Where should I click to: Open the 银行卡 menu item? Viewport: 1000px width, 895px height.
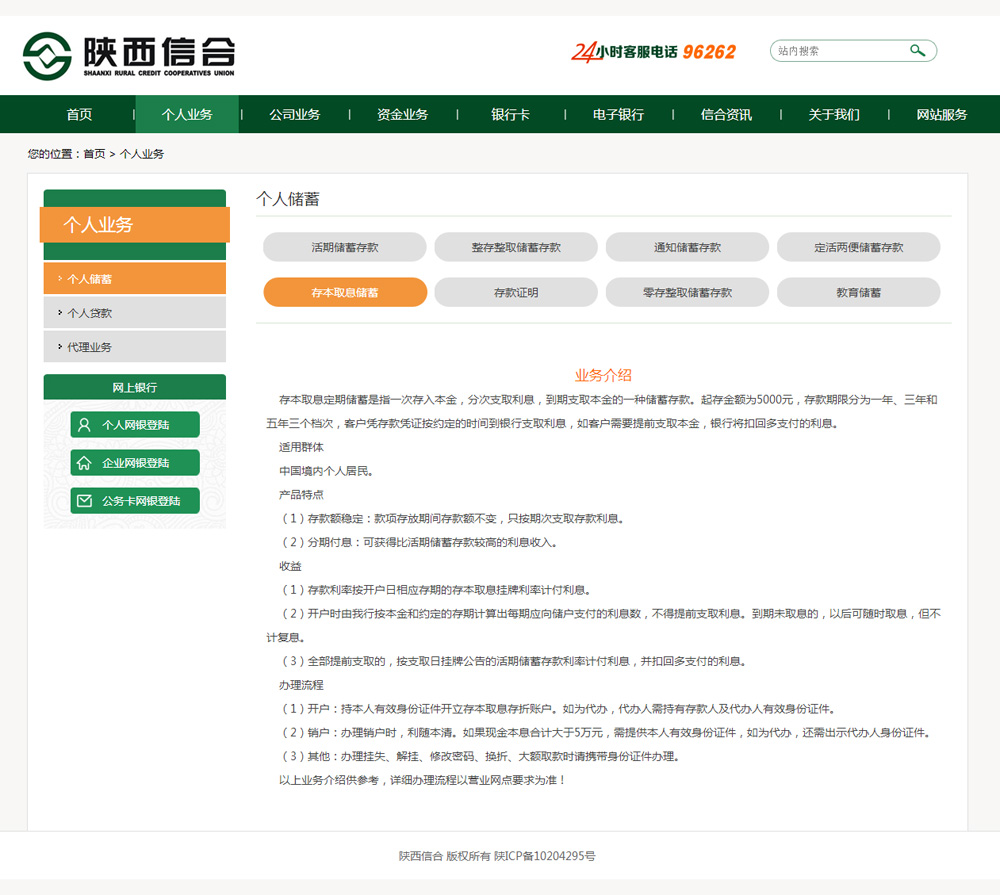[x=510, y=115]
